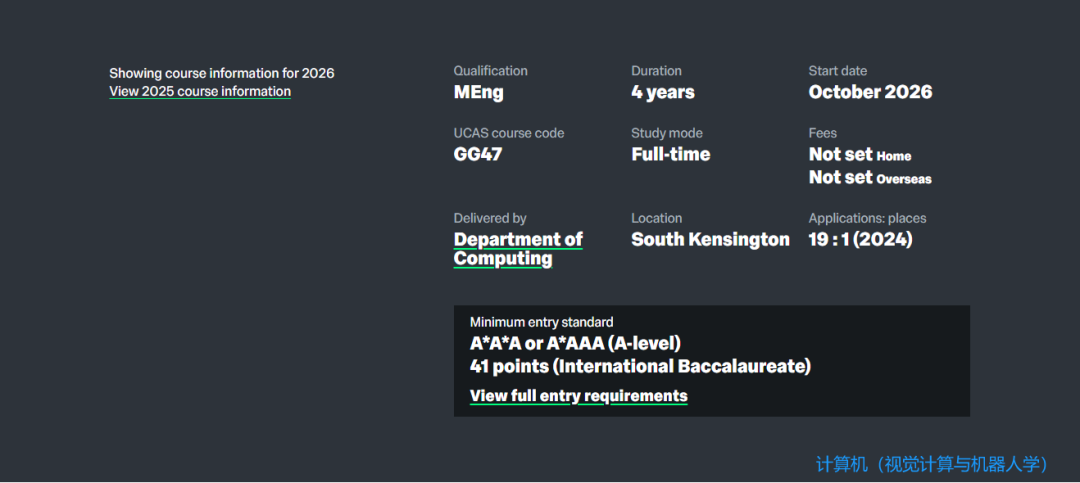Click the South Kensington location text
1080x483 pixels.
(x=710, y=240)
